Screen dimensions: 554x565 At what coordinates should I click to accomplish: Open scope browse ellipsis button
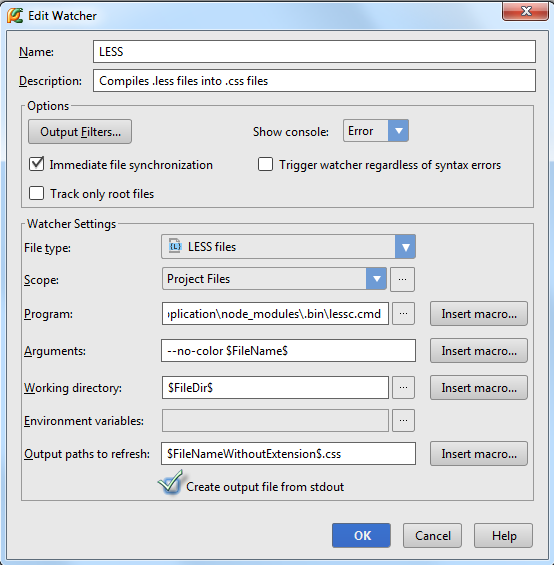(x=403, y=279)
